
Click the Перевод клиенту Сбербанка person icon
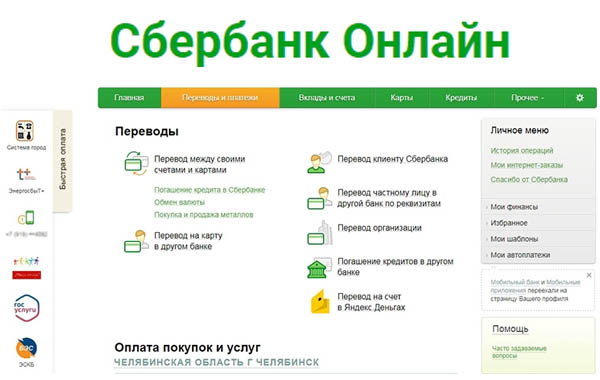click(319, 163)
